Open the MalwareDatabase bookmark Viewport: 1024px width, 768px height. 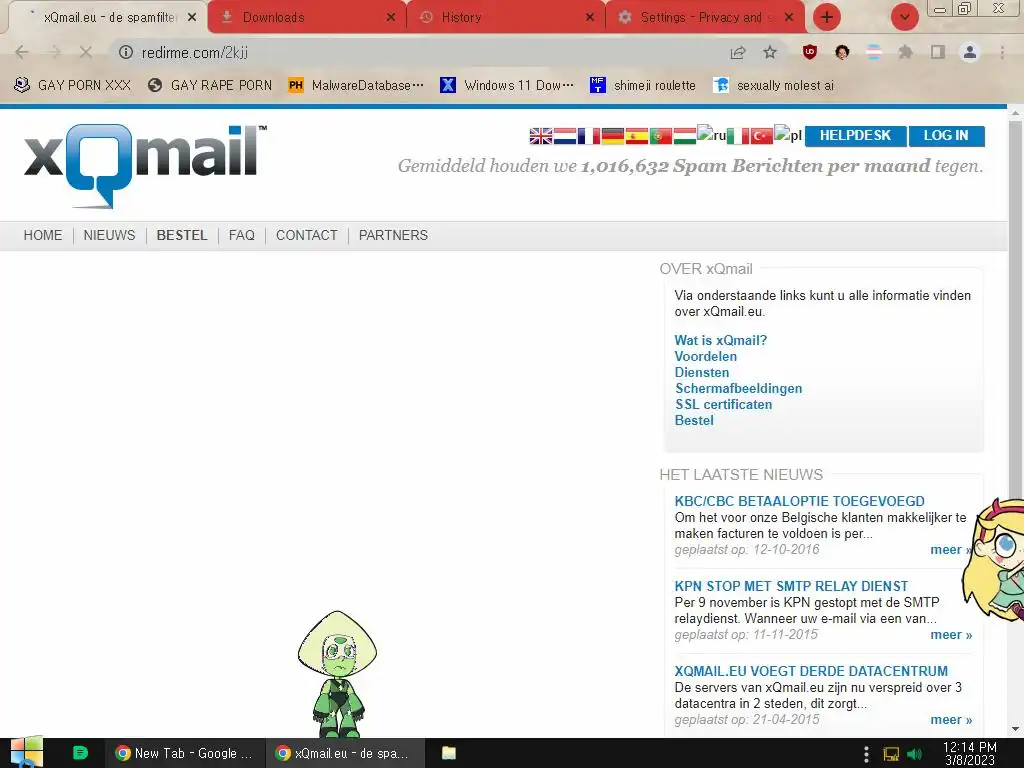click(356, 85)
